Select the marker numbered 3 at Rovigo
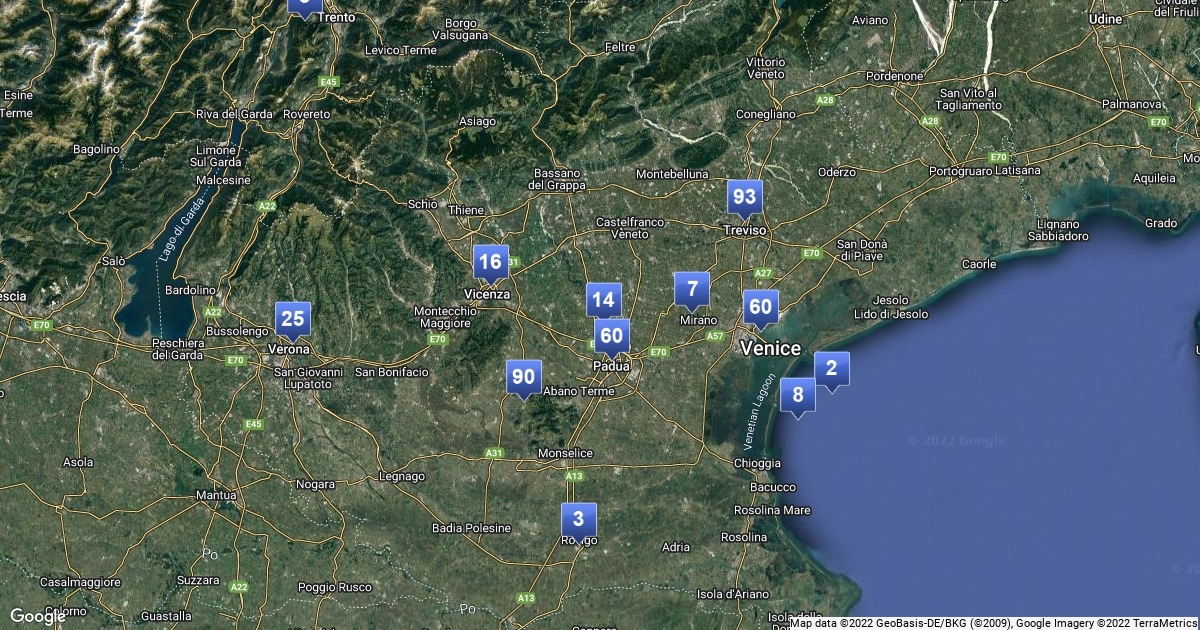Image resolution: width=1200 pixels, height=630 pixels. click(x=578, y=520)
